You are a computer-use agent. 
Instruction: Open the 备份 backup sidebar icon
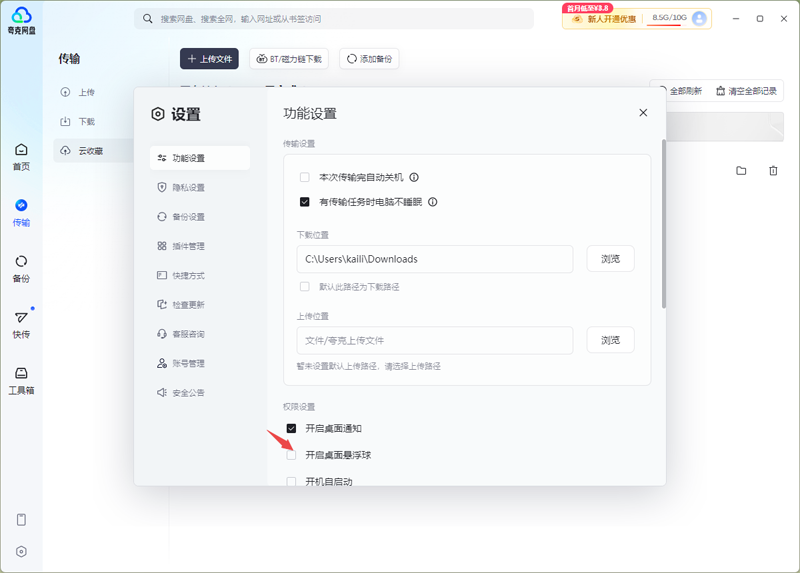tap(21, 267)
